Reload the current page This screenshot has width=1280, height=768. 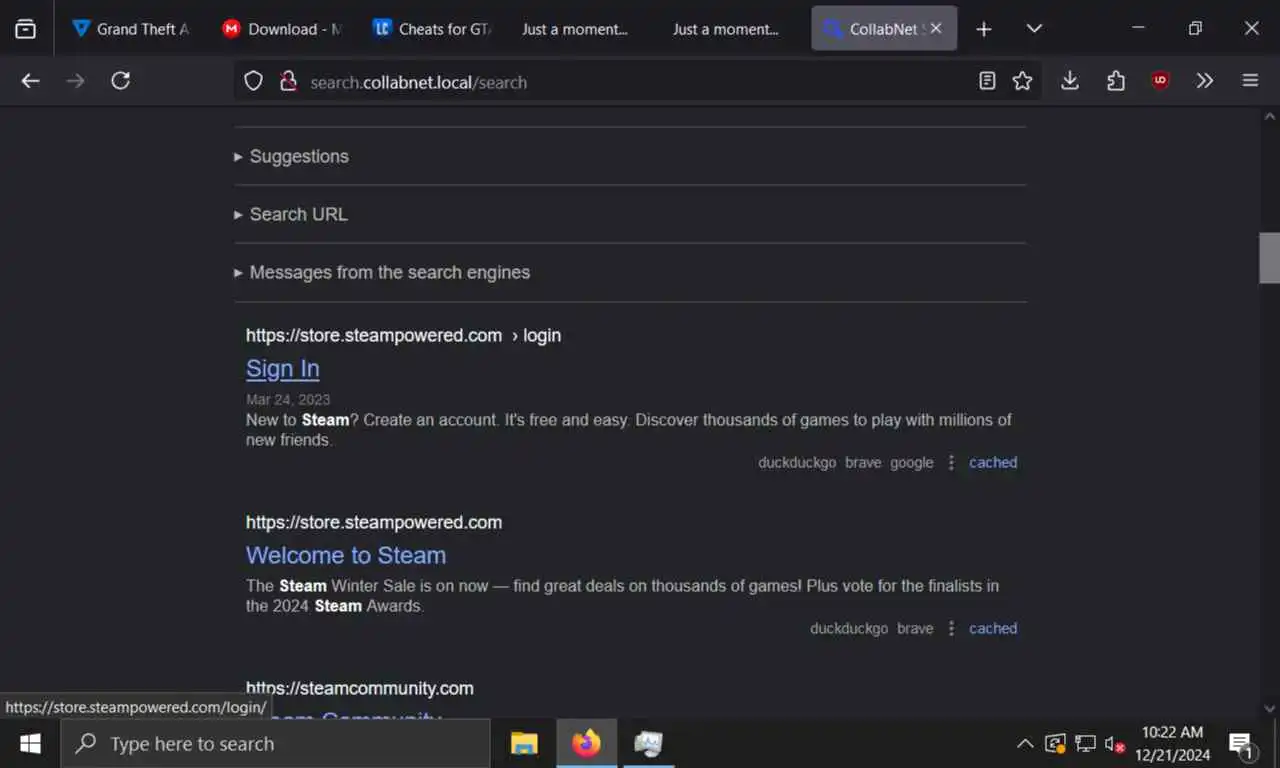pos(121,81)
